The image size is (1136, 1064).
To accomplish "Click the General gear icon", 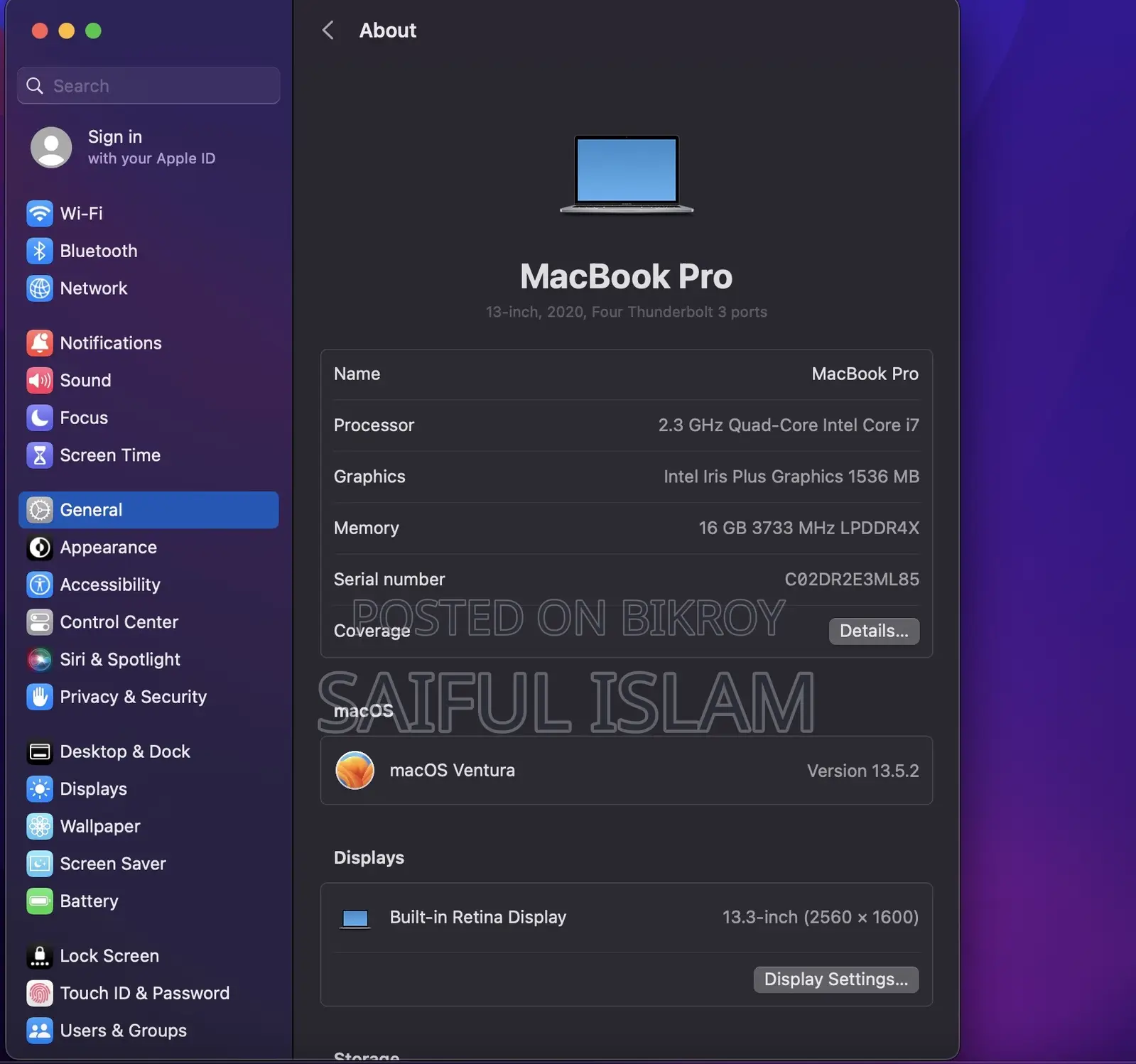I will 40,510.
